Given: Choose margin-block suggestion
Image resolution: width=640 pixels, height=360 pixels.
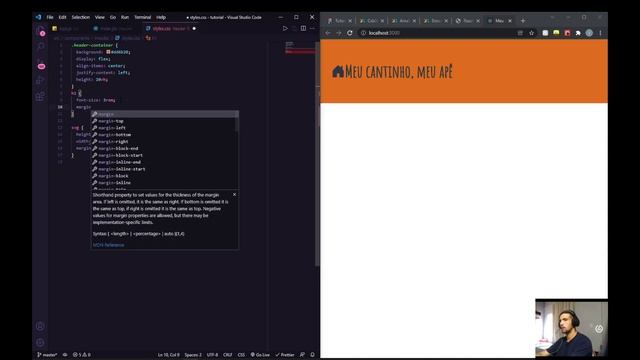Looking at the screenshot, I should coord(164,176).
